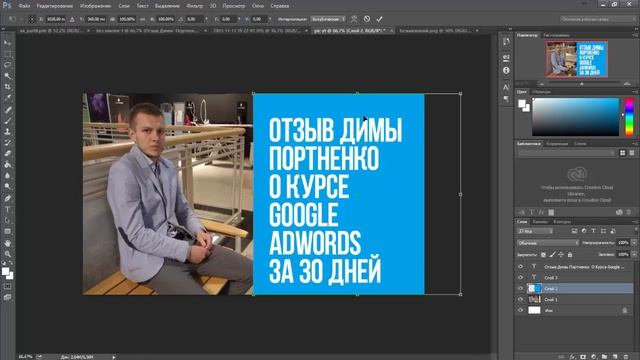Create new adjustment layer icon
640x360 pixels.
point(594,357)
